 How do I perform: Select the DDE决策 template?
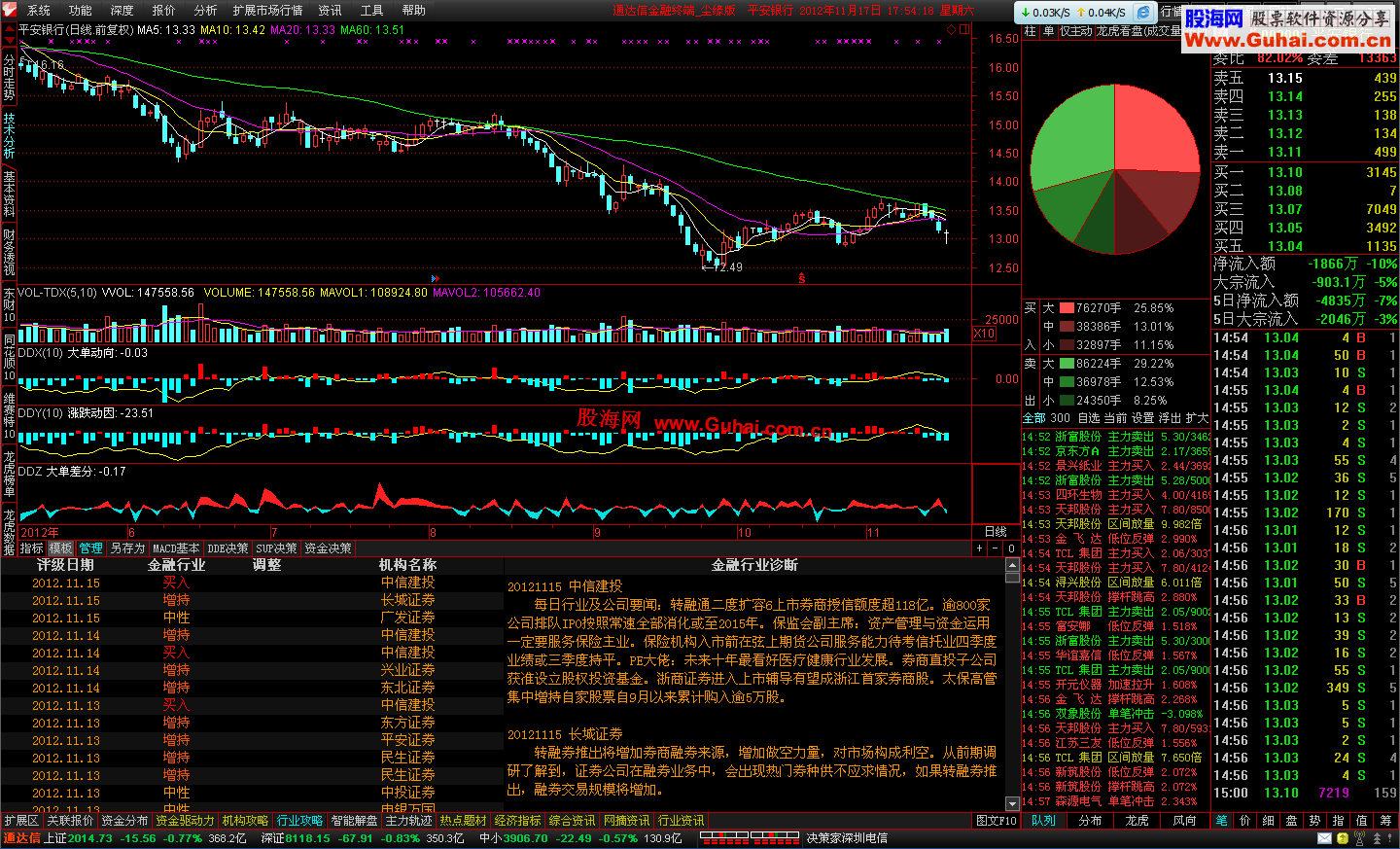[228, 548]
